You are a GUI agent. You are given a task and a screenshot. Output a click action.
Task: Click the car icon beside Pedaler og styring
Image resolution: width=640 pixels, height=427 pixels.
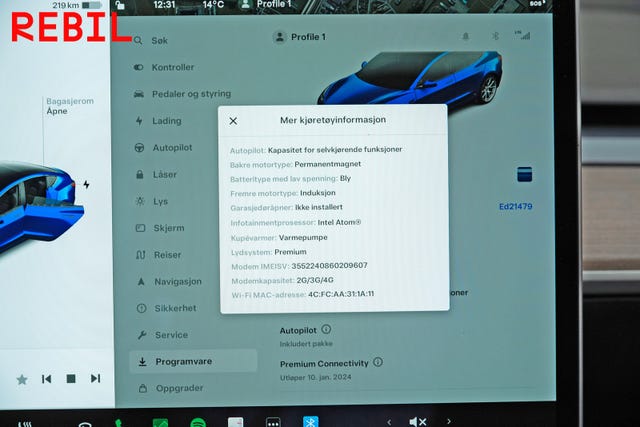click(x=139, y=94)
